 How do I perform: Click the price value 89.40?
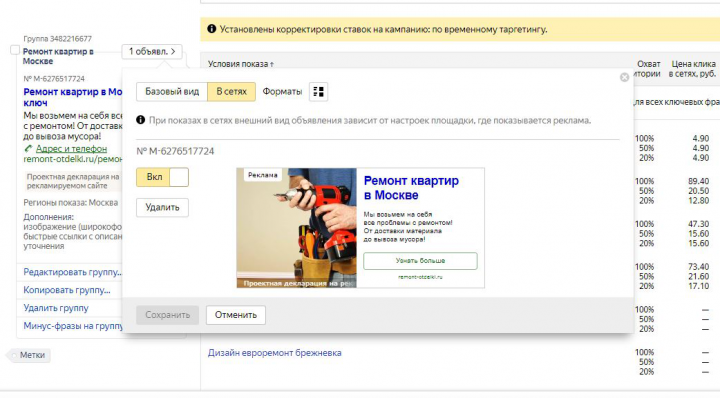698,181
